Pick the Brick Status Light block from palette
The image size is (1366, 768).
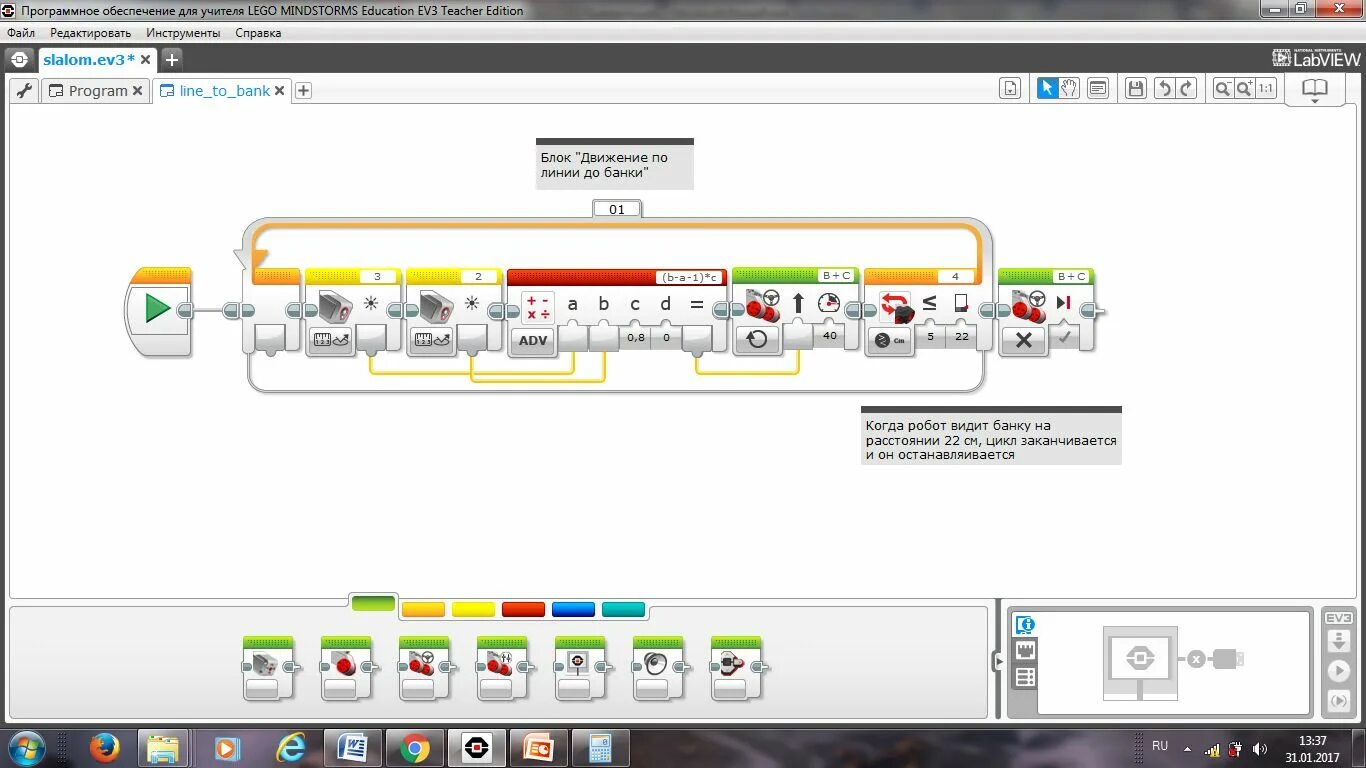[x=737, y=668]
